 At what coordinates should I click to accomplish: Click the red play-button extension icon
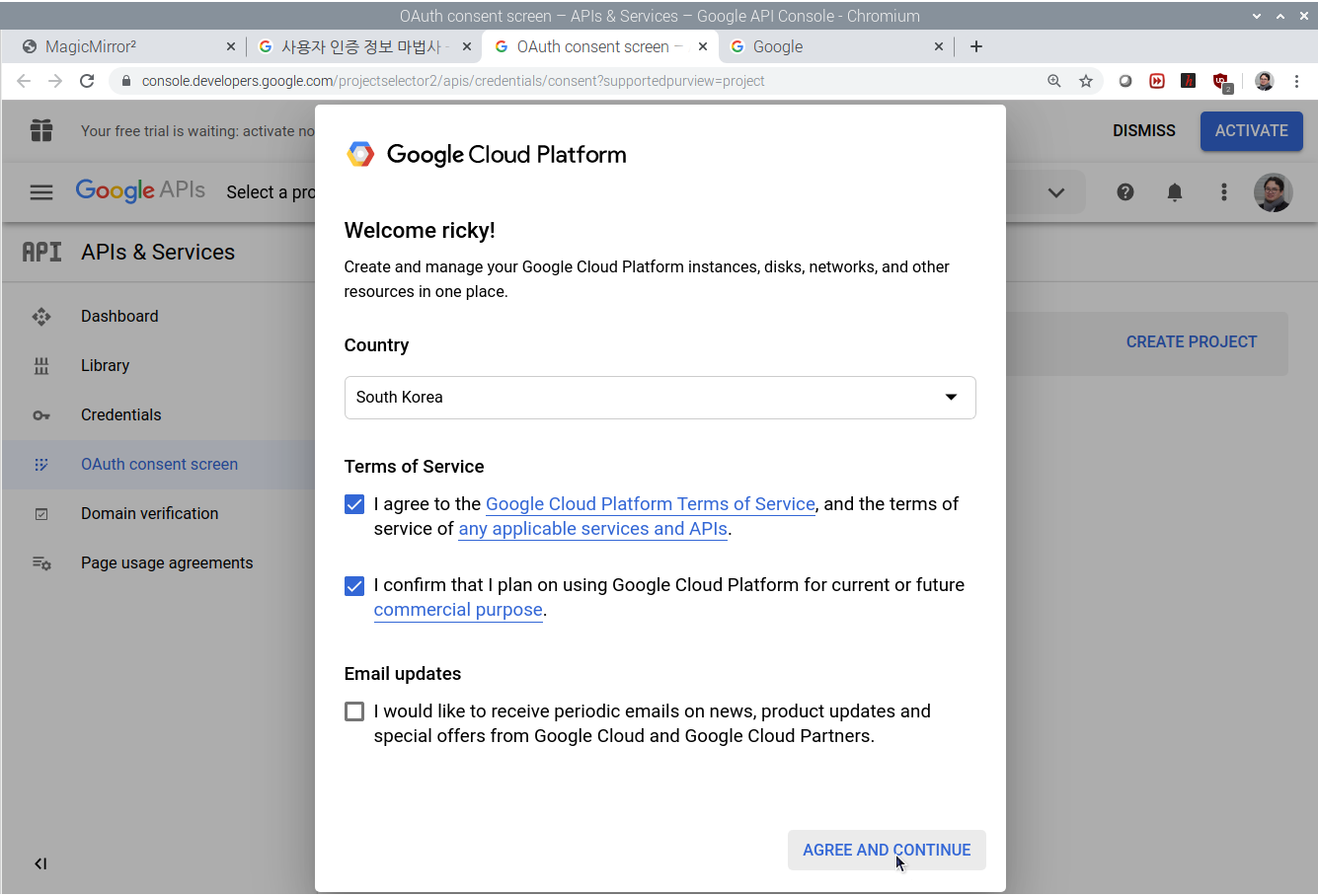coord(1157,81)
